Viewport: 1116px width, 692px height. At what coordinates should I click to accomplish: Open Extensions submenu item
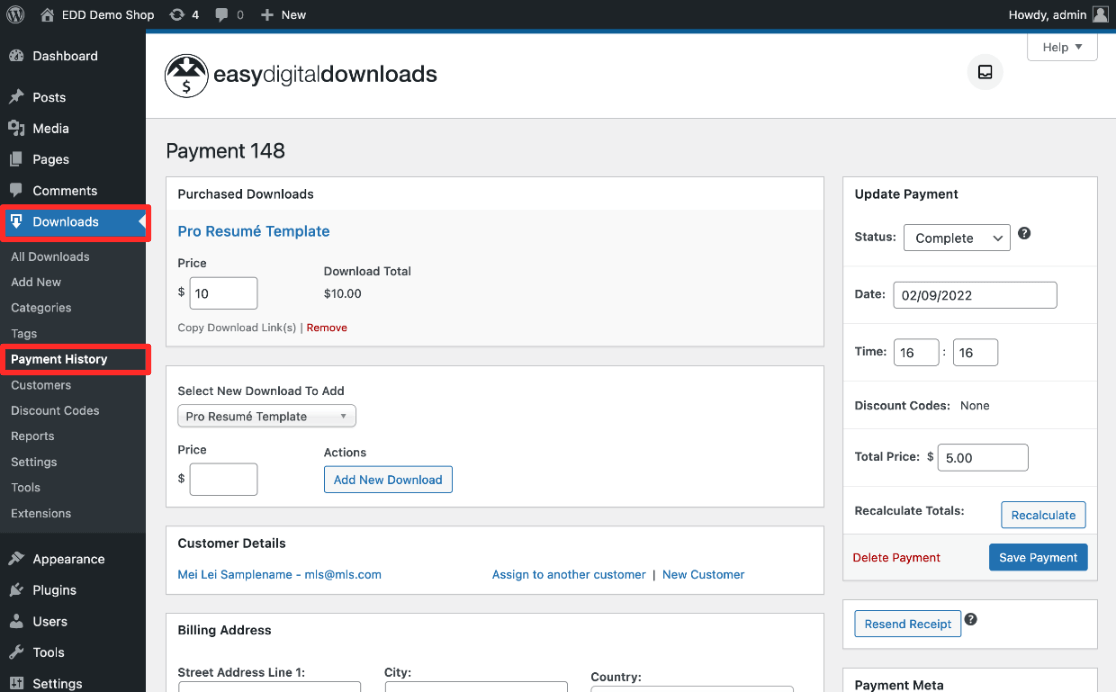pos(41,513)
